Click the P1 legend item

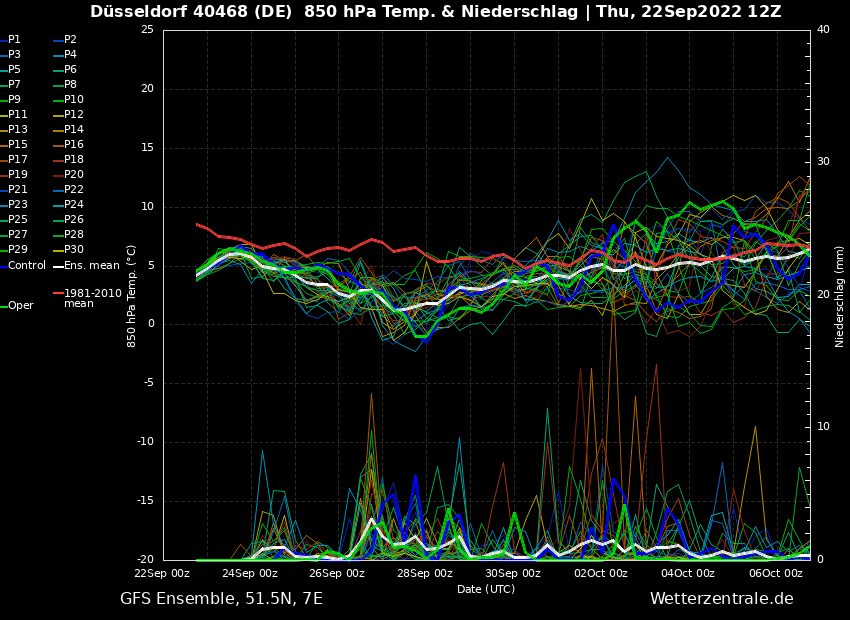14,40
